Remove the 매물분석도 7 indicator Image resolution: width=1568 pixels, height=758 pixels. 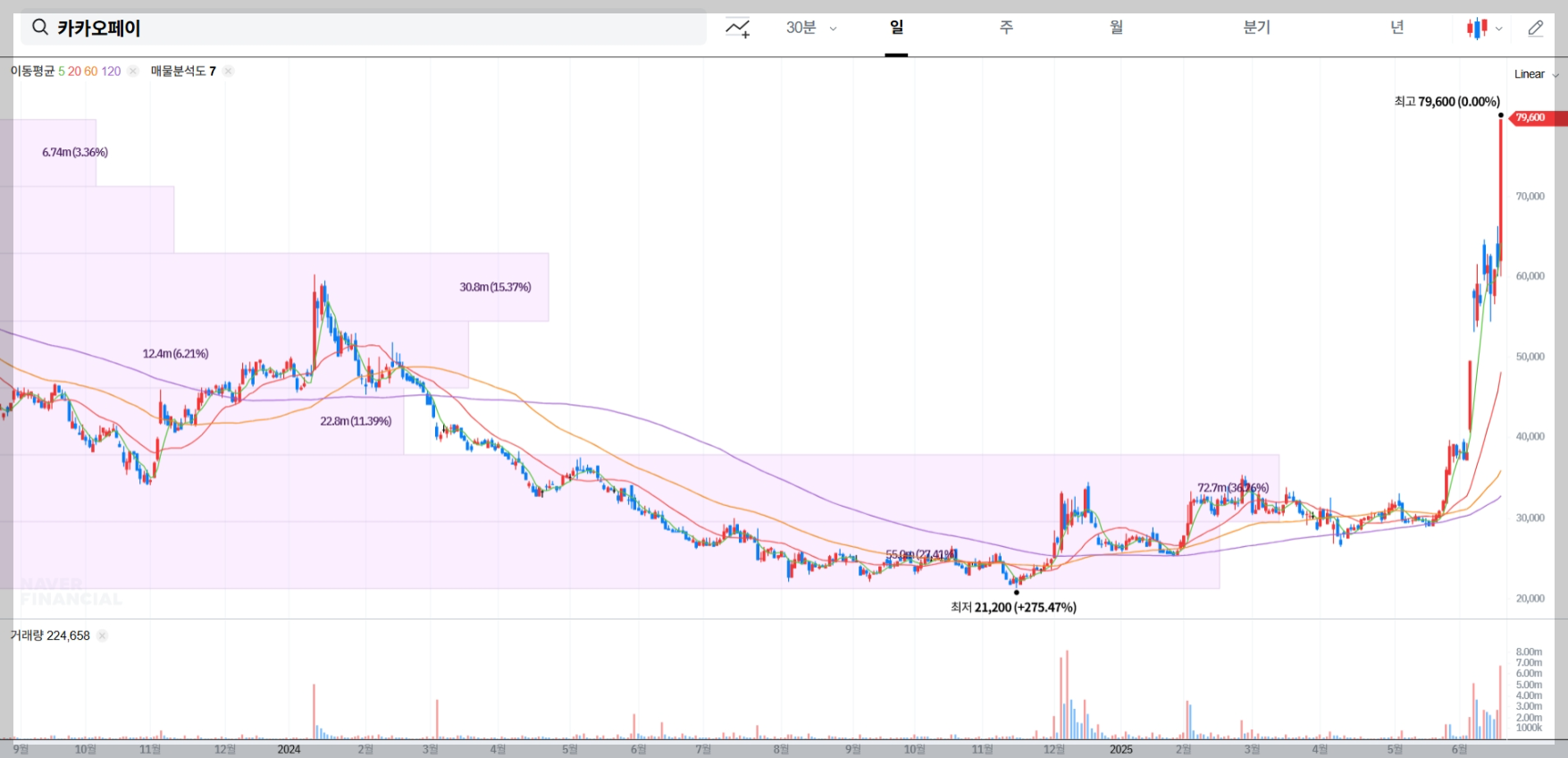pyautogui.click(x=229, y=72)
